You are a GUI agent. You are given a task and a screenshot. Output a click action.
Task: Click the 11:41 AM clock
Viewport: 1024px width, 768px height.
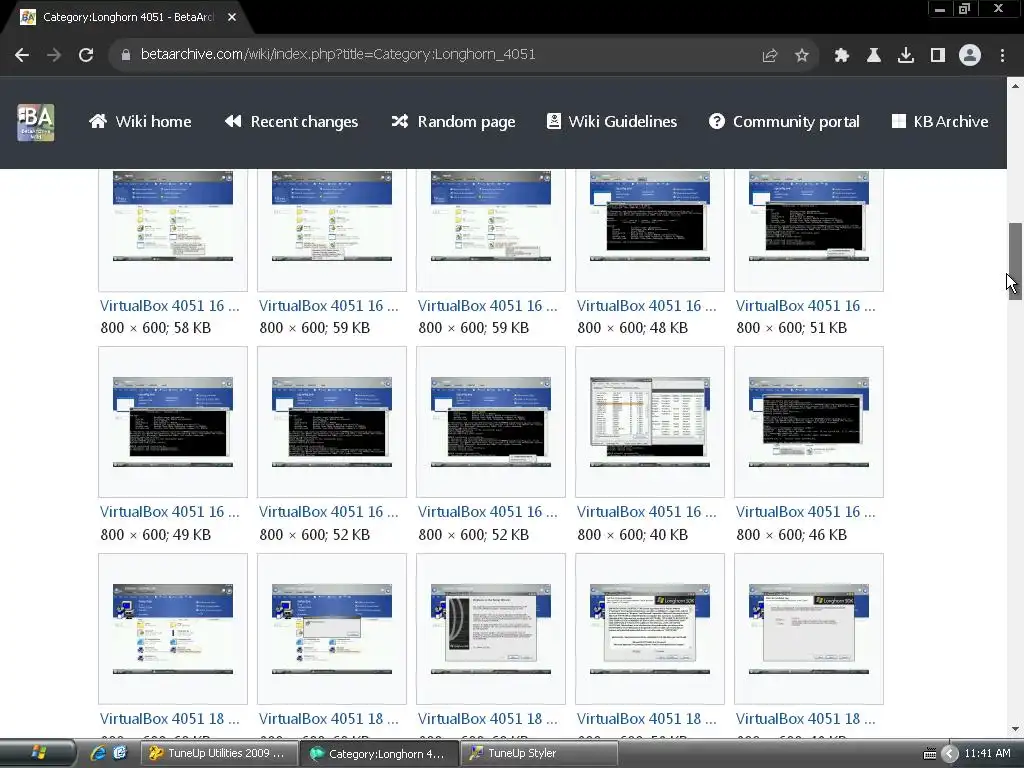tap(987, 753)
